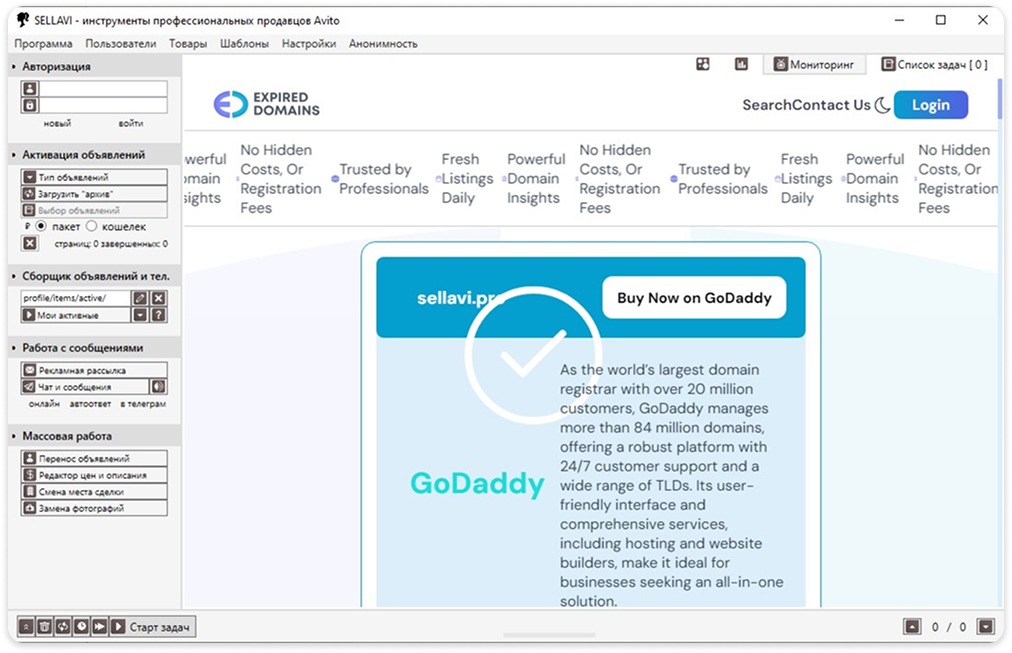
Task: Click the X icon beside страниц counter
Action: tap(29, 243)
